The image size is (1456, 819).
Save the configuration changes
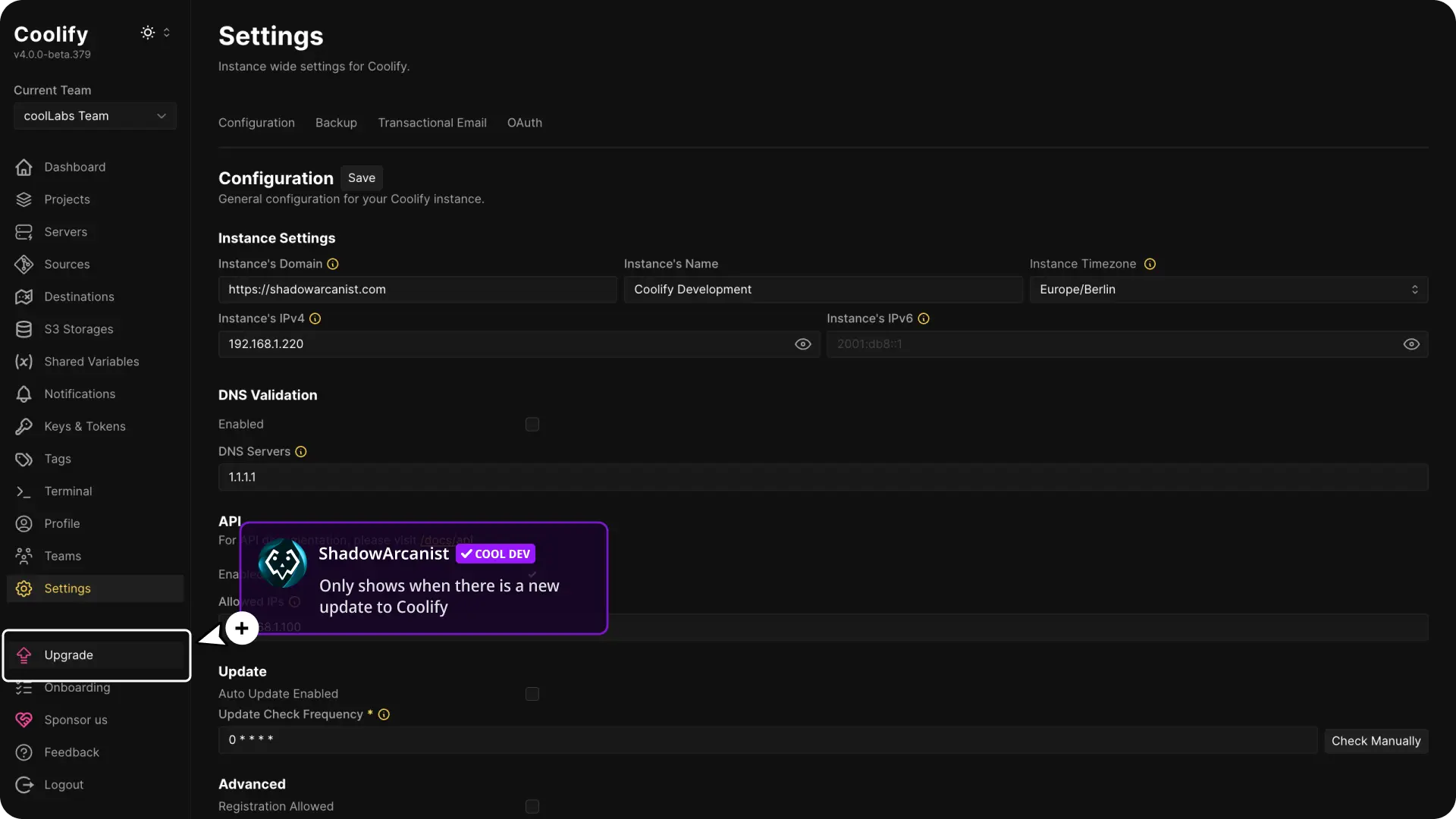362,177
